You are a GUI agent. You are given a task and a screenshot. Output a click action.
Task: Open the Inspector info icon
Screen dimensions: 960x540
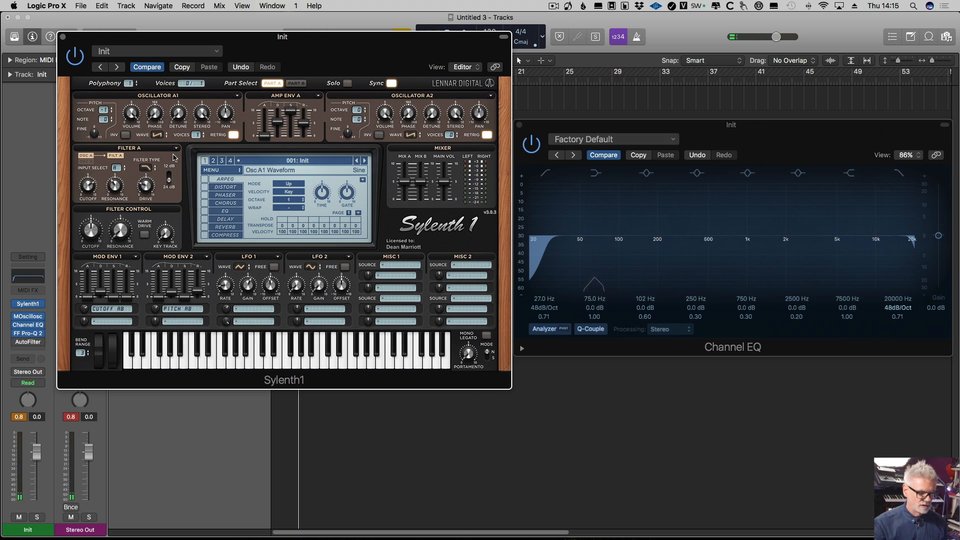[32, 37]
